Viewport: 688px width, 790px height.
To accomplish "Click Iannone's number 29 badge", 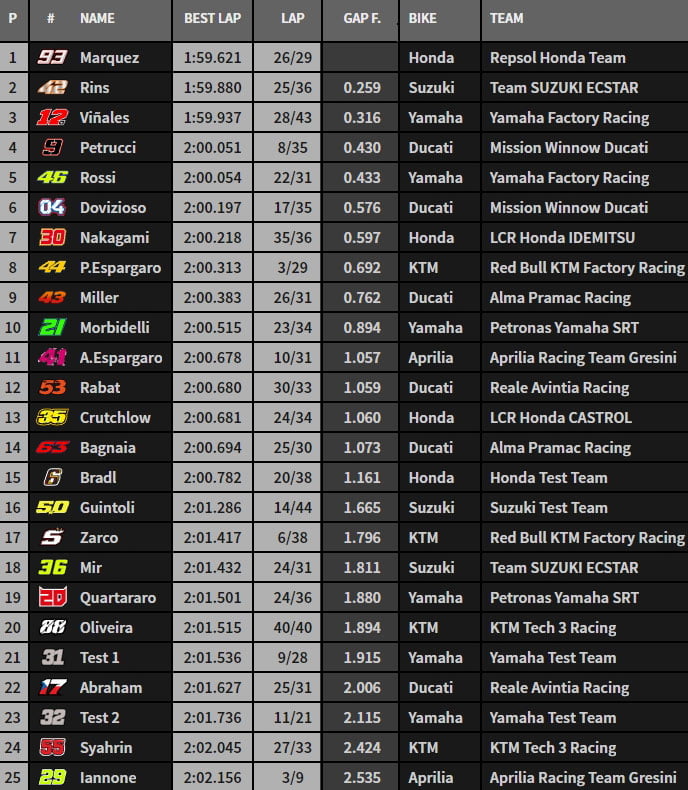I will pyautogui.click(x=51, y=778).
